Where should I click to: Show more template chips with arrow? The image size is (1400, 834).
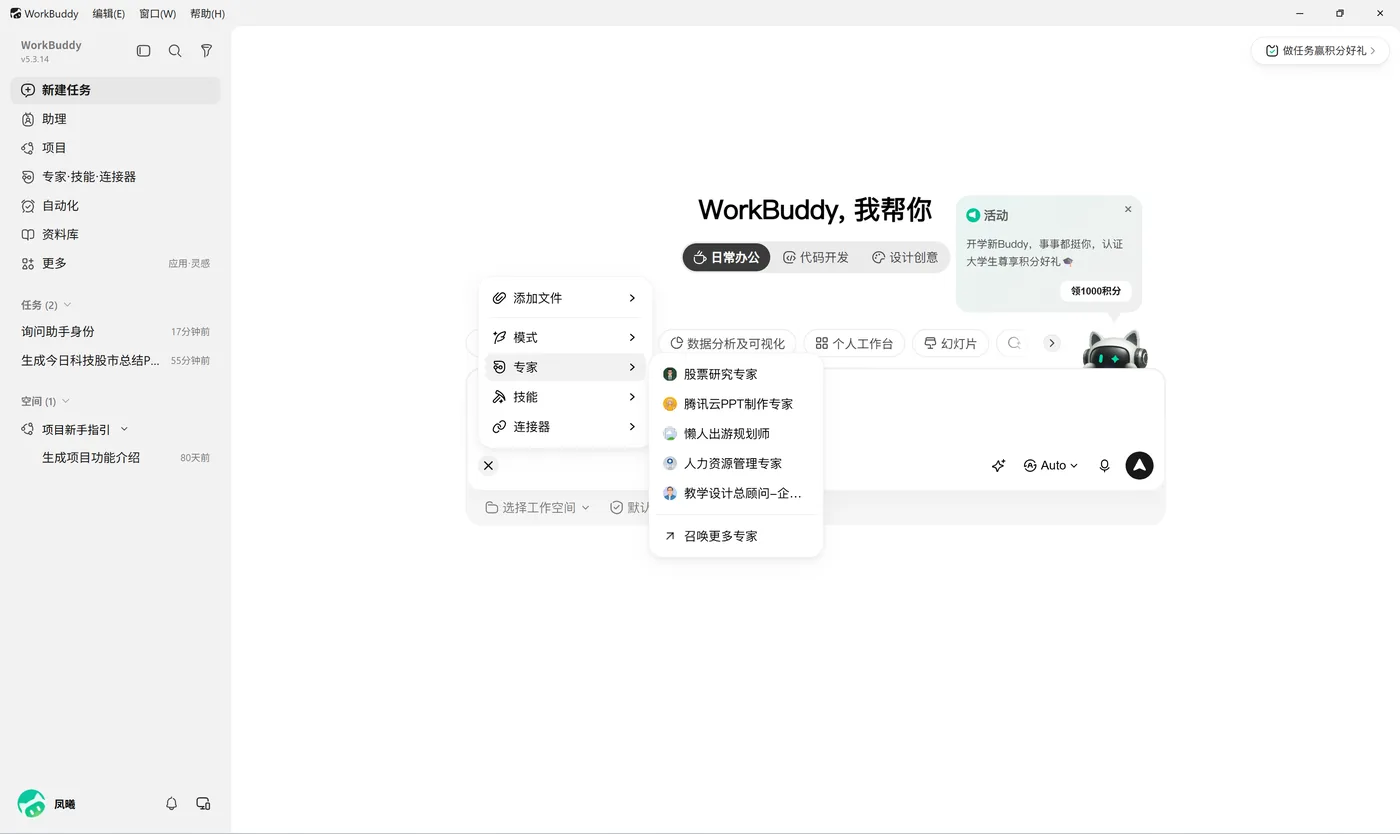point(1051,343)
